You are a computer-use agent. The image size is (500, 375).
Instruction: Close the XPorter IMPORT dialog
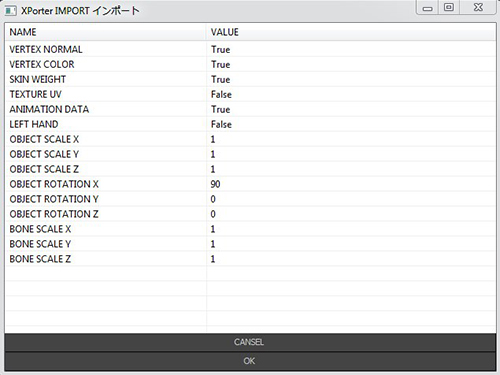click(478, 7)
